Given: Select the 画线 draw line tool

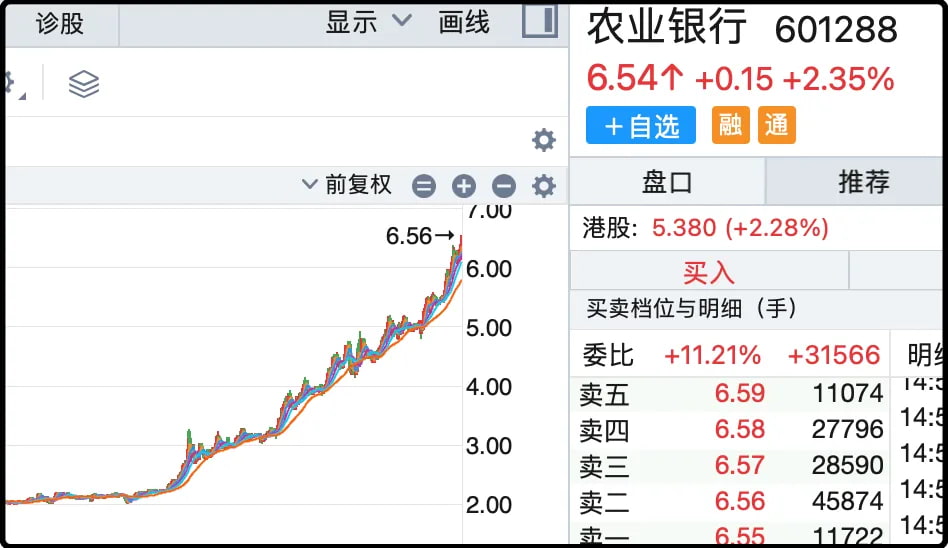Looking at the screenshot, I should [464, 22].
